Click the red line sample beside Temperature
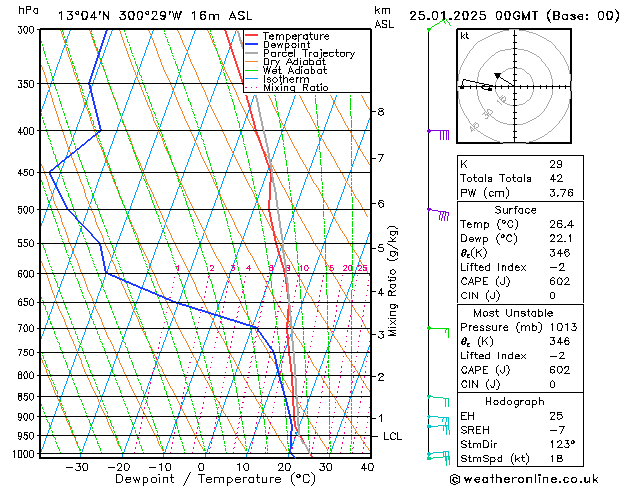629x486 pixels. [251, 36]
